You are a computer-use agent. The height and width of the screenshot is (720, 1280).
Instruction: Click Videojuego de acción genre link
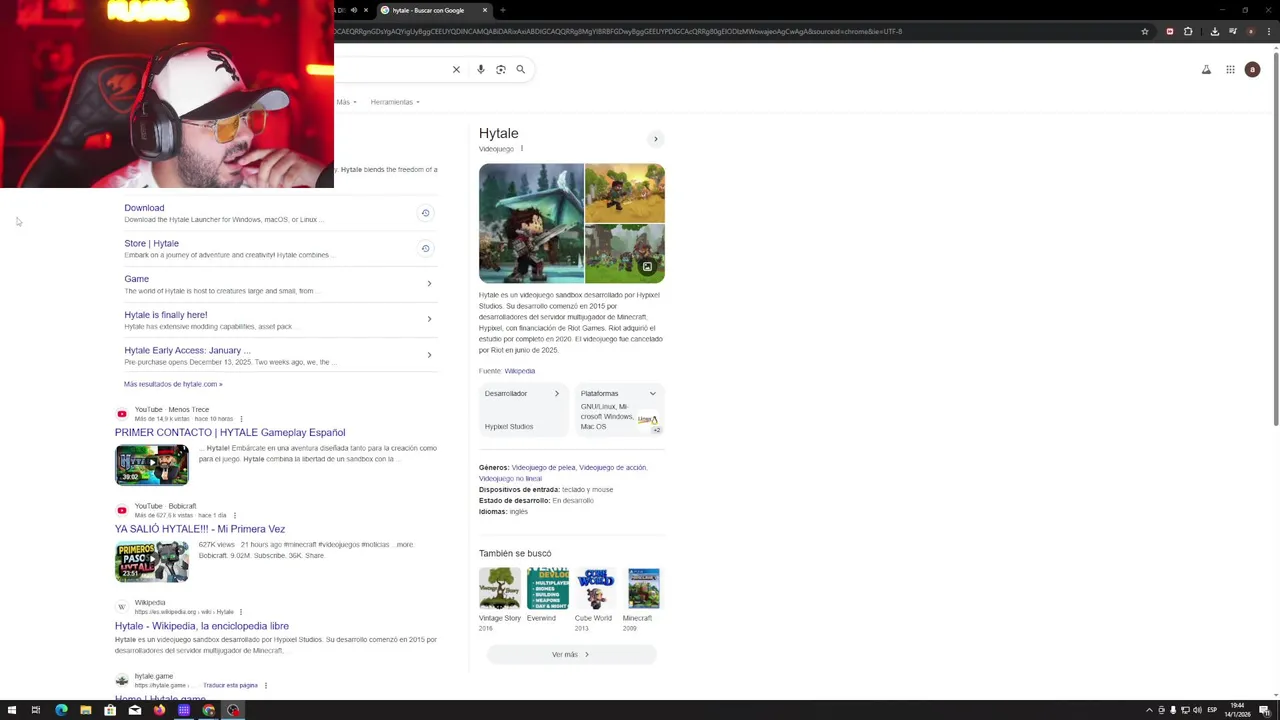(x=612, y=467)
